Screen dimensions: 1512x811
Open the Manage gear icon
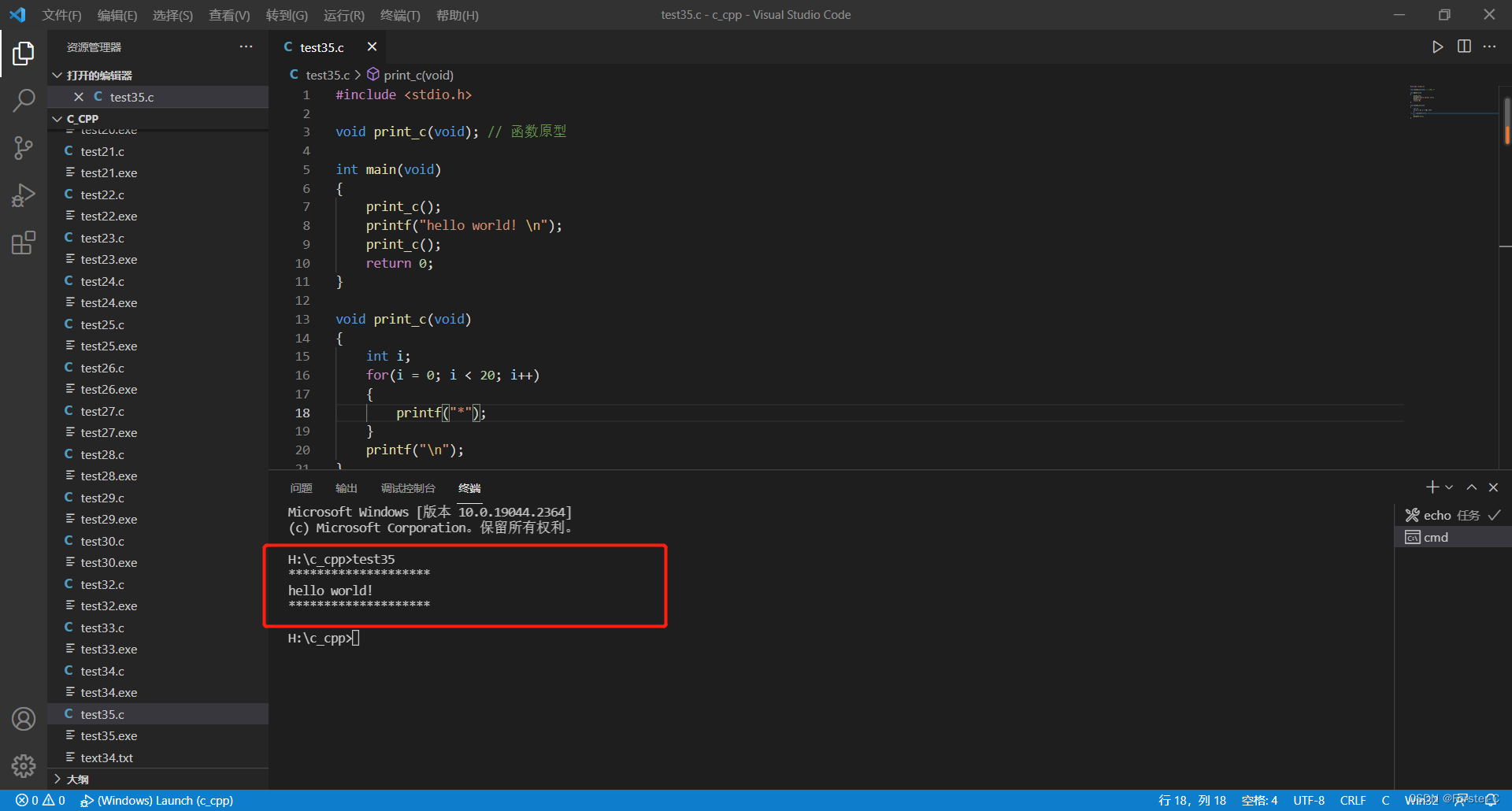point(24,766)
